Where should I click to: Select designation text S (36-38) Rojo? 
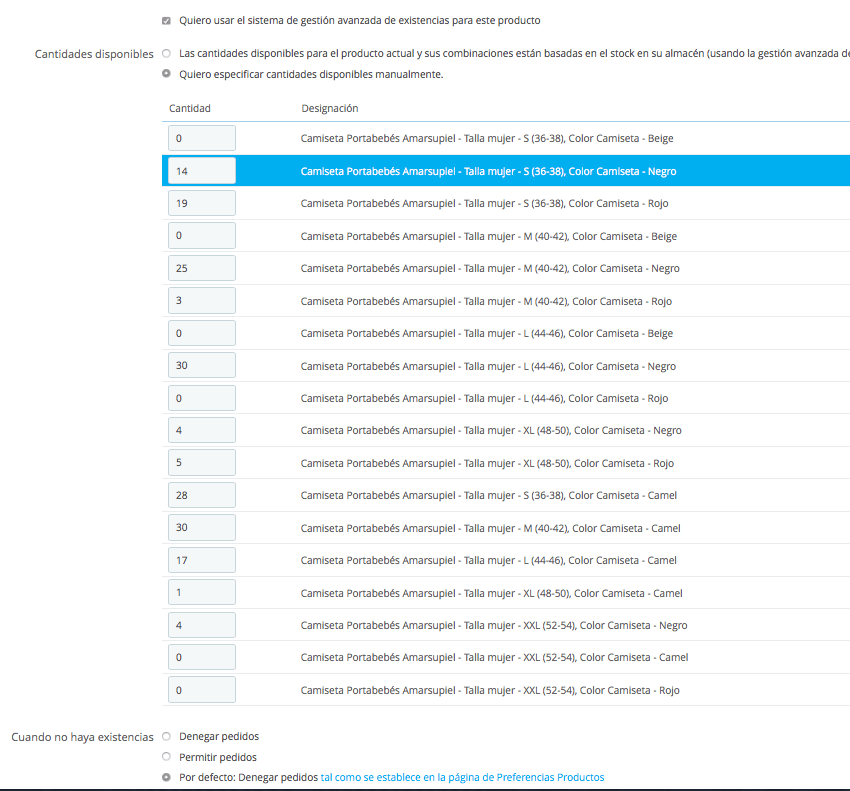(485, 204)
